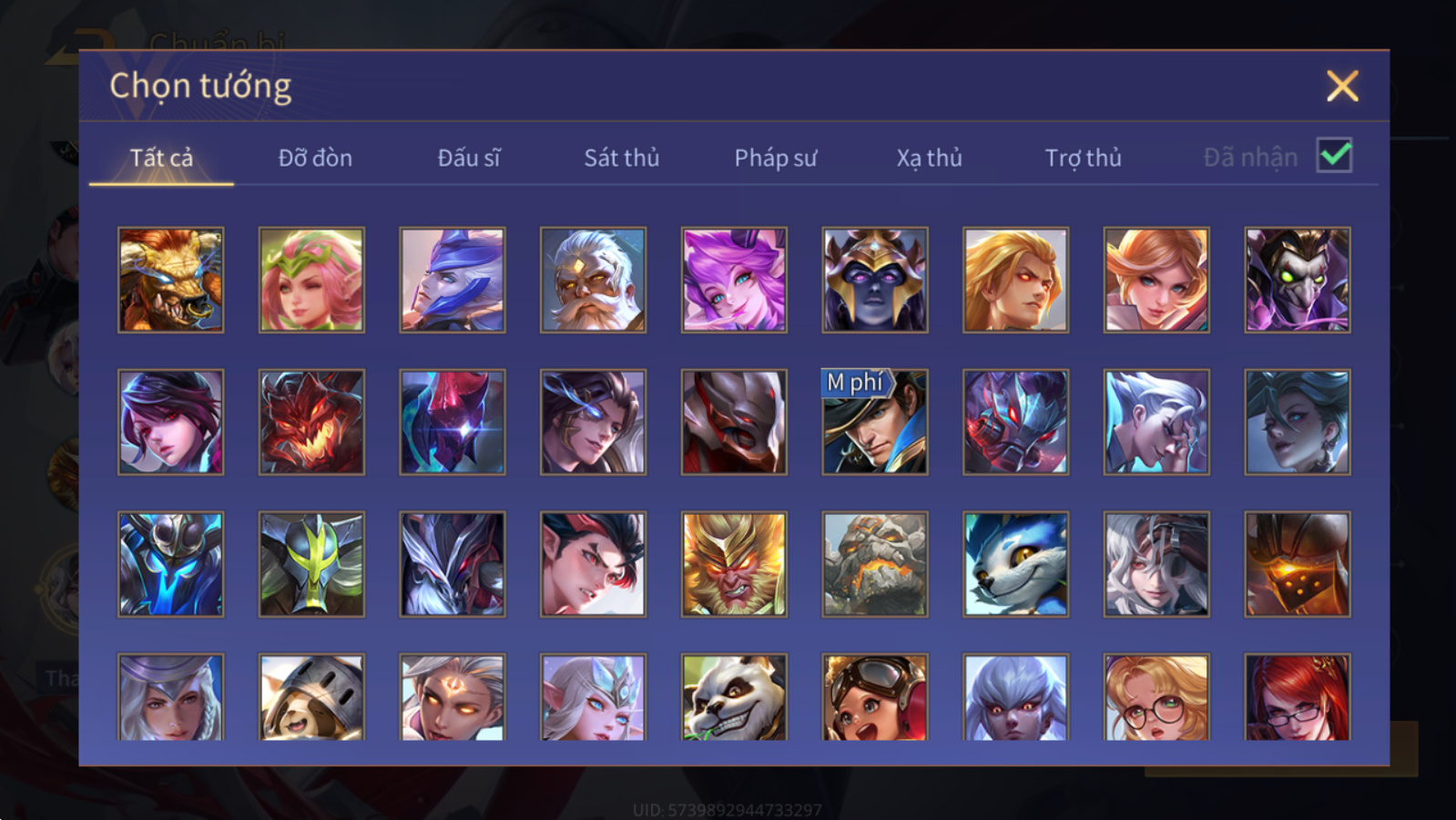The width and height of the screenshot is (1456, 820).
Task: Pick the golden monkey king hero
Action: point(734,564)
